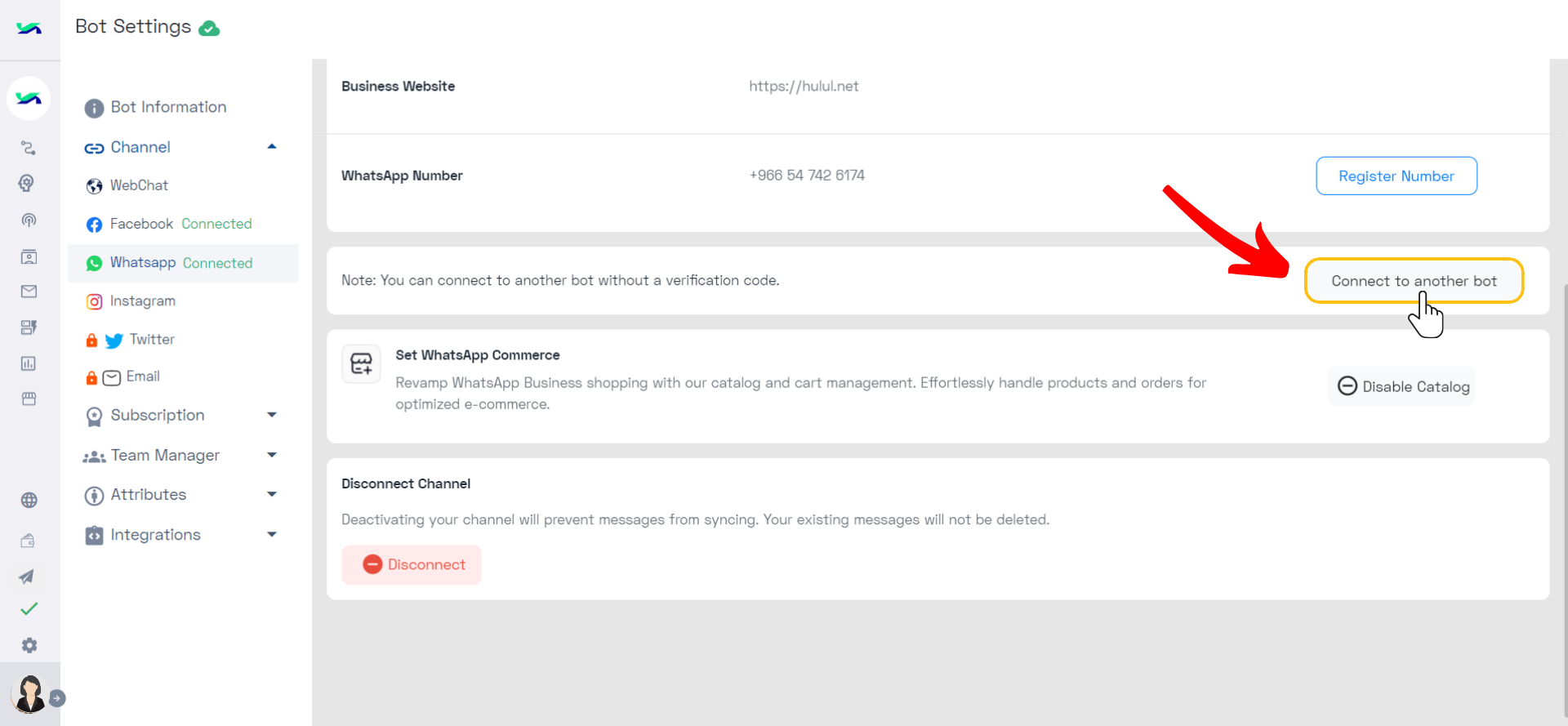Click the green check mark sidebar icon

pyautogui.click(x=29, y=608)
